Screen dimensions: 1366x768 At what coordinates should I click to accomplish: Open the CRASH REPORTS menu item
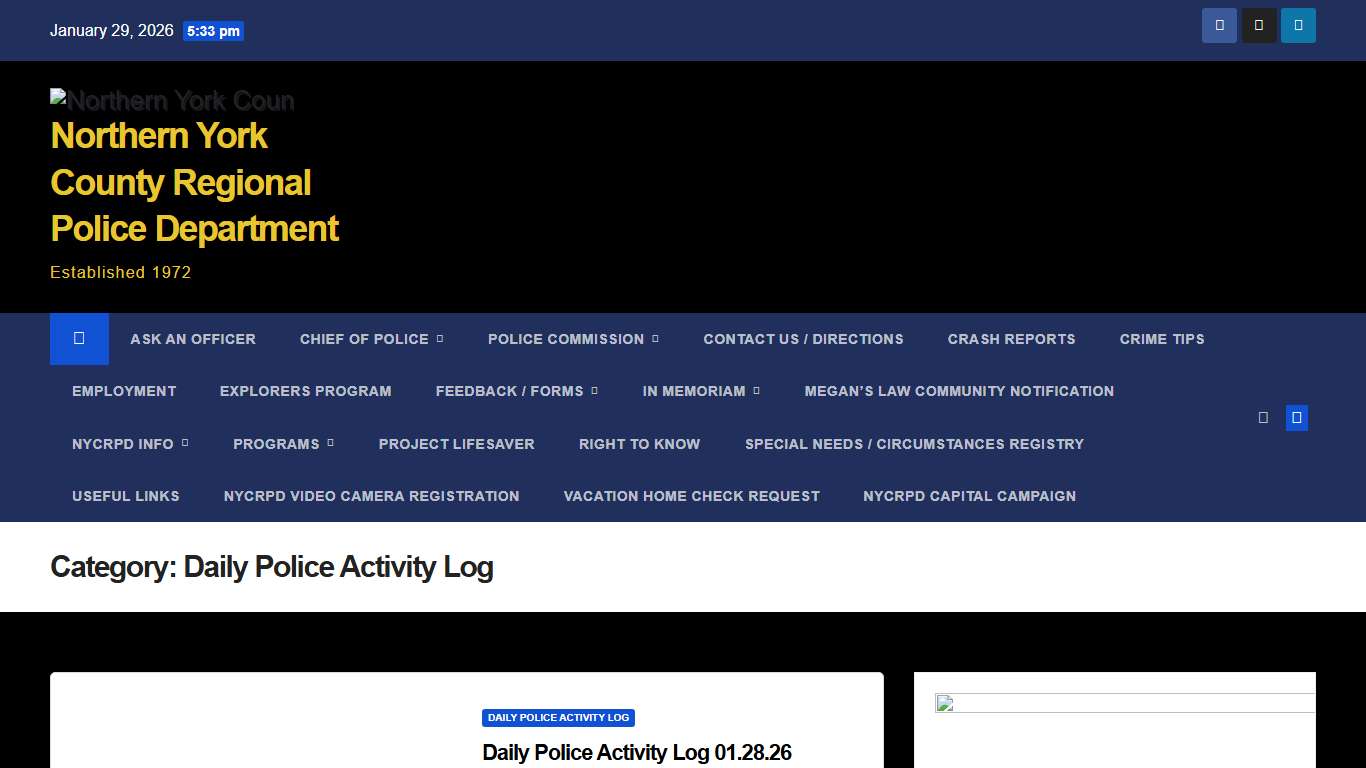pyautogui.click(x=1011, y=339)
